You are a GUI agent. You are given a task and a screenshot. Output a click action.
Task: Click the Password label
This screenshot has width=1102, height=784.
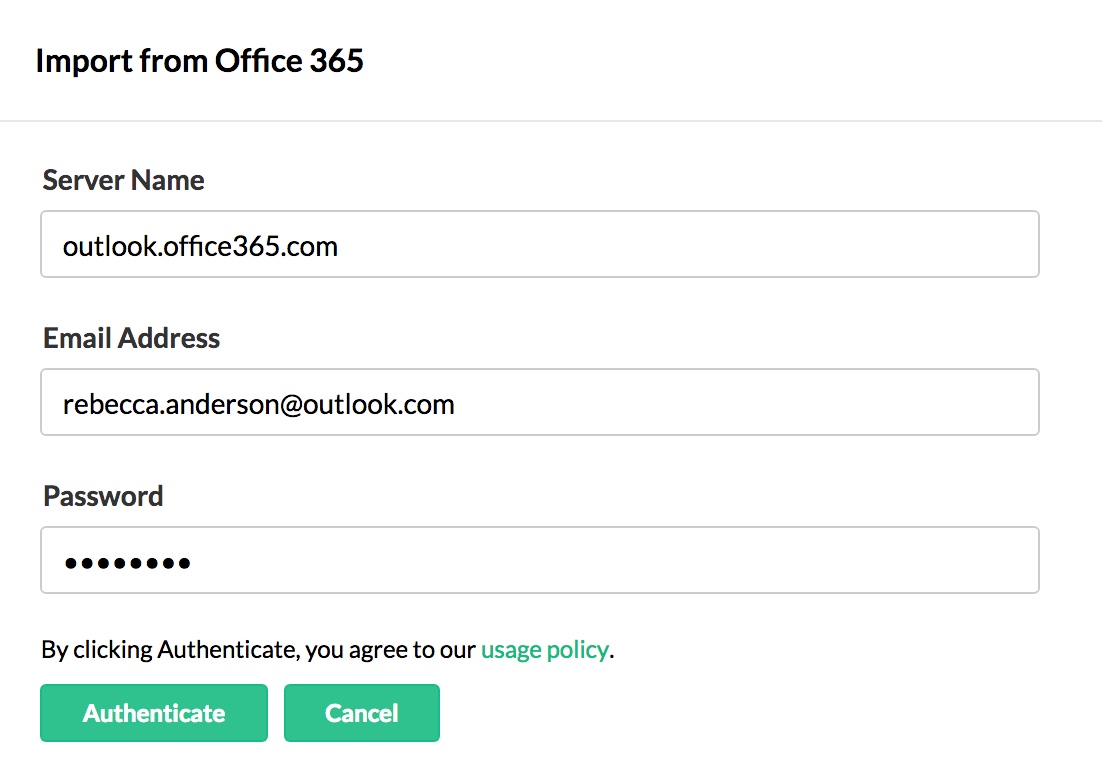[x=103, y=496]
